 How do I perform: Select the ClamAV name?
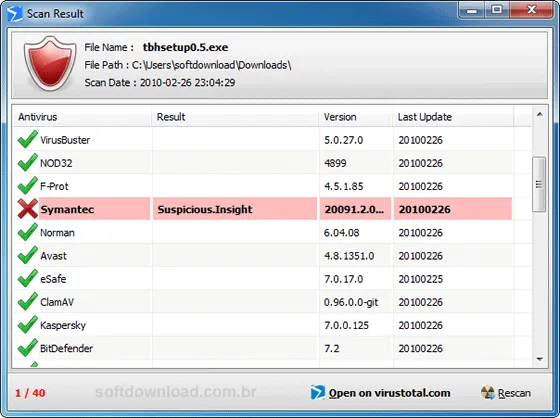coord(57,302)
